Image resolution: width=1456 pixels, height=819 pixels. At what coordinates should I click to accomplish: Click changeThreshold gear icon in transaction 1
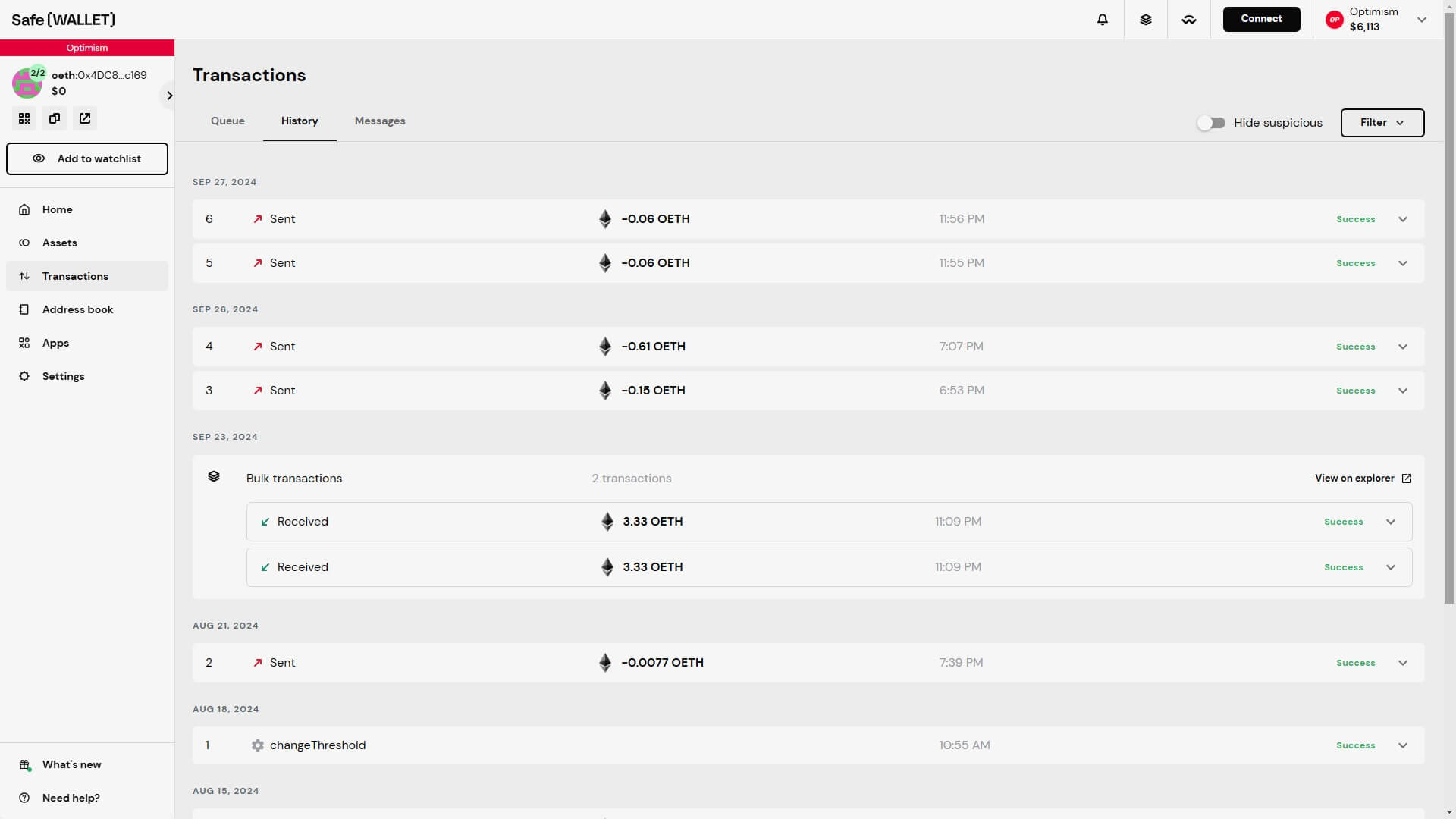point(258,745)
